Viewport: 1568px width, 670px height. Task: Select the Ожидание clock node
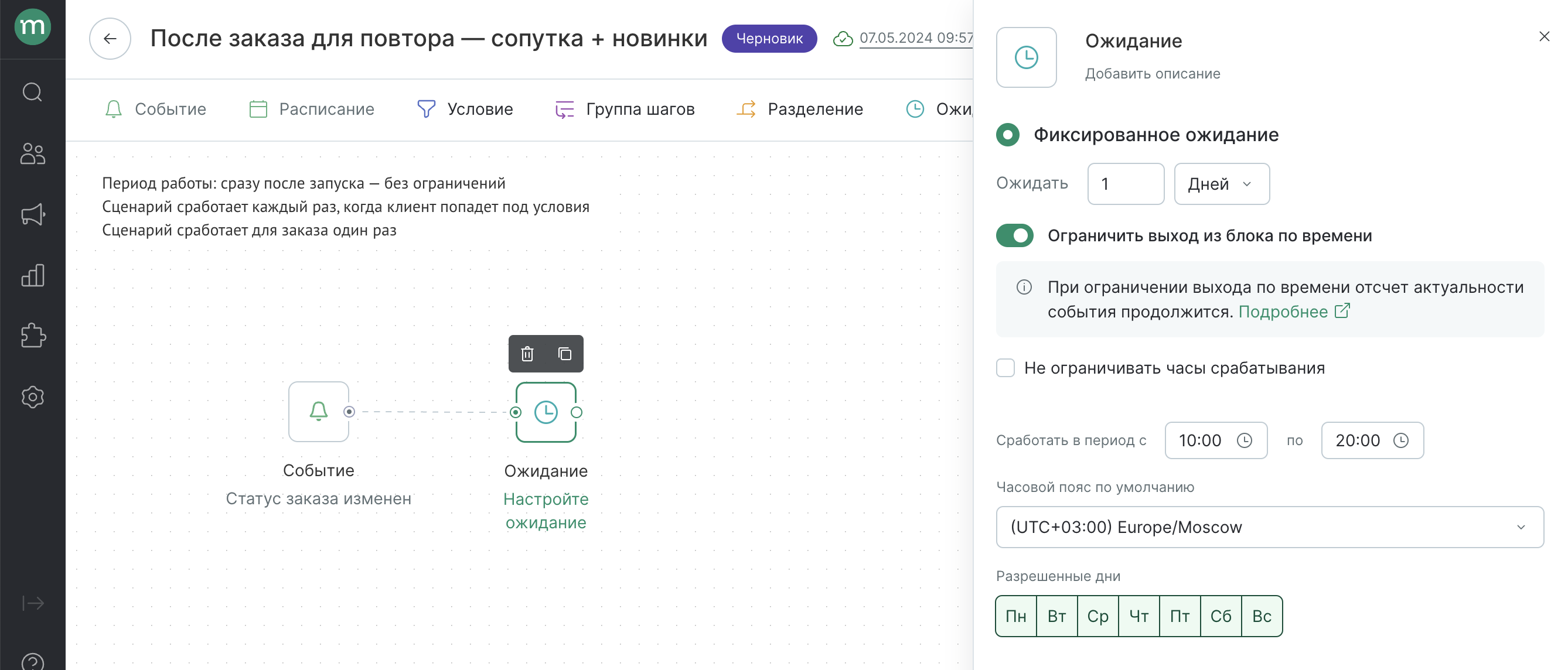point(546,412)
